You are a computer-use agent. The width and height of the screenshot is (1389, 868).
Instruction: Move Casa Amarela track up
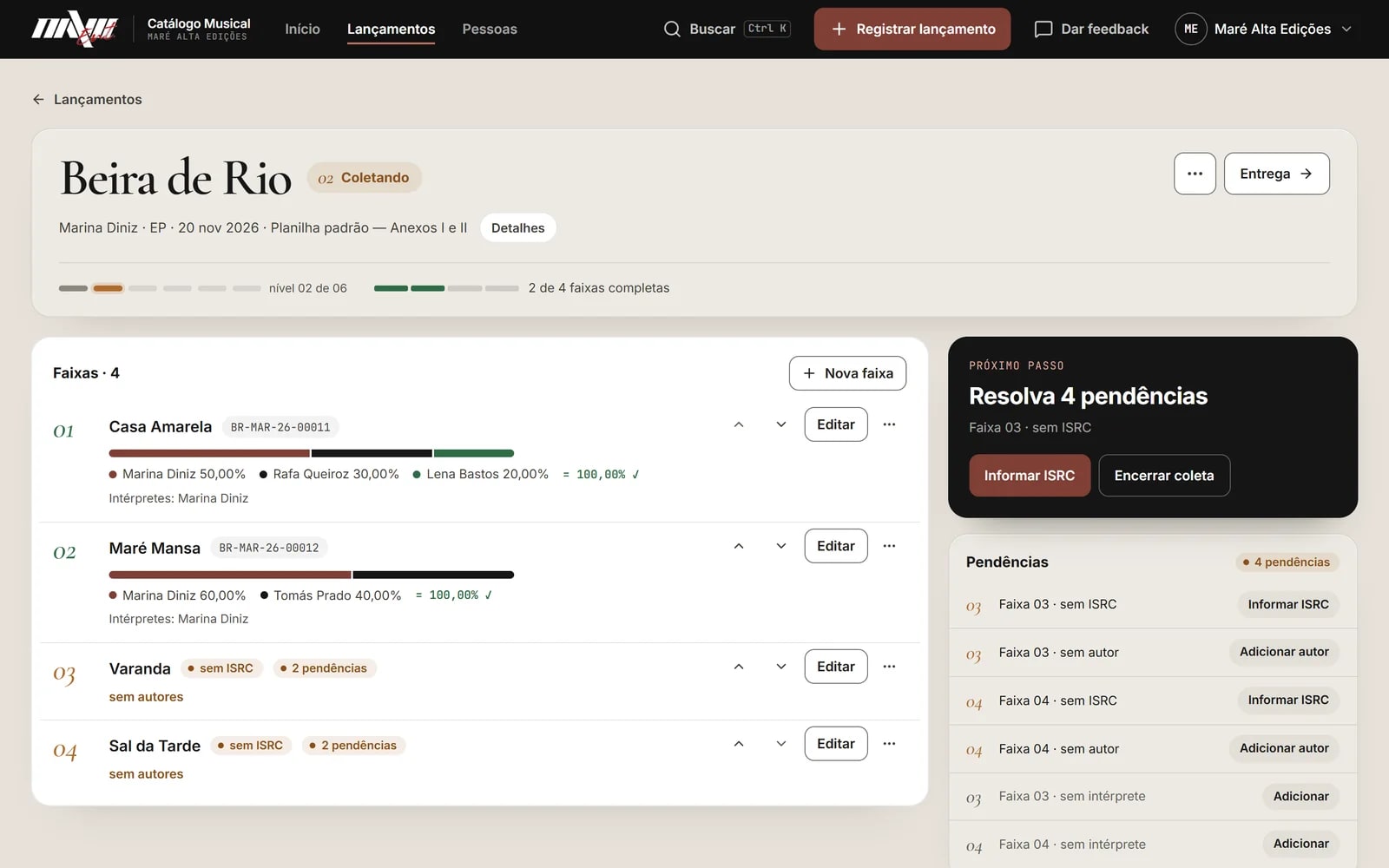pyautogui.click(x=739, y=424)
